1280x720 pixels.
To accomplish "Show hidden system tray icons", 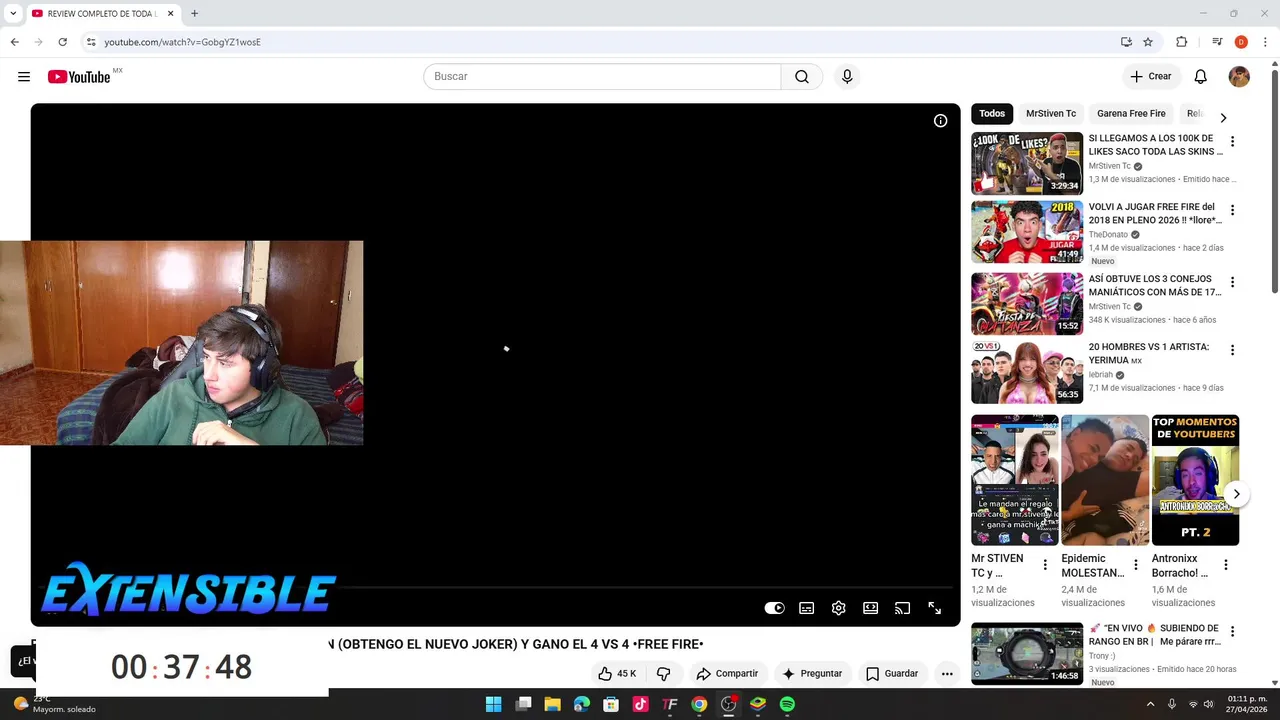I will coord(1150,704).
